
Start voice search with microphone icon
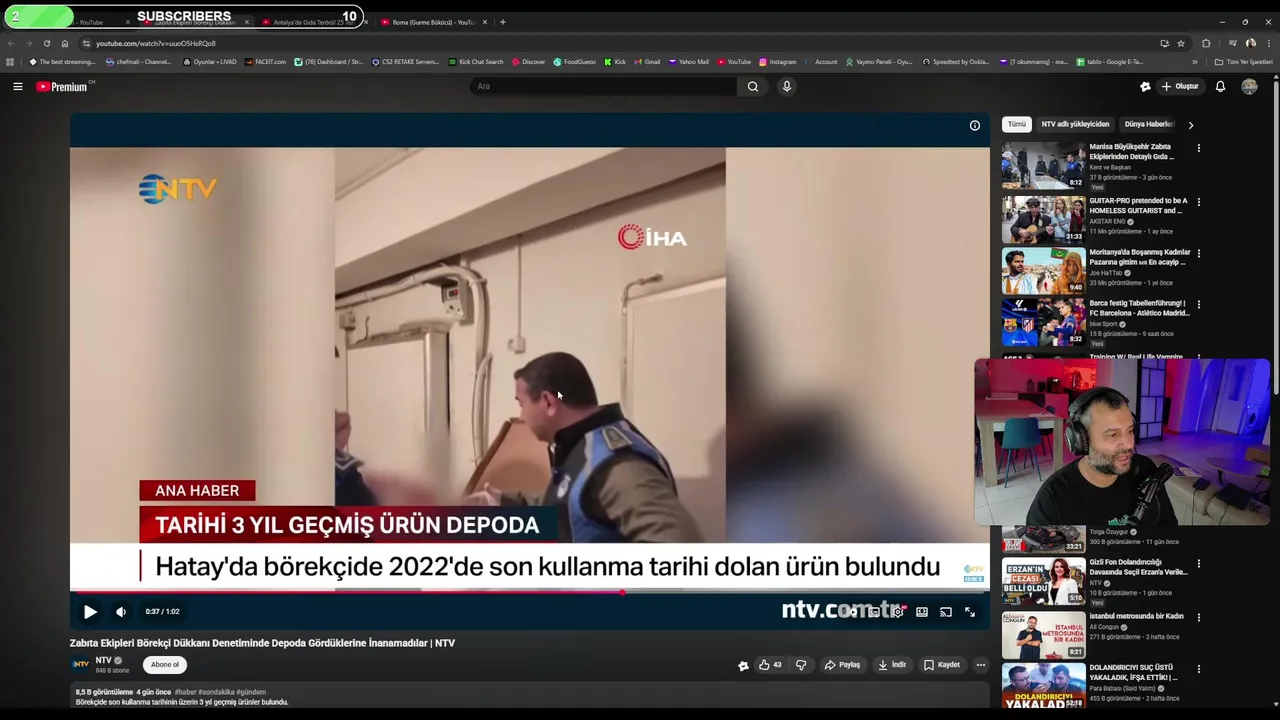tap(787, 87)
